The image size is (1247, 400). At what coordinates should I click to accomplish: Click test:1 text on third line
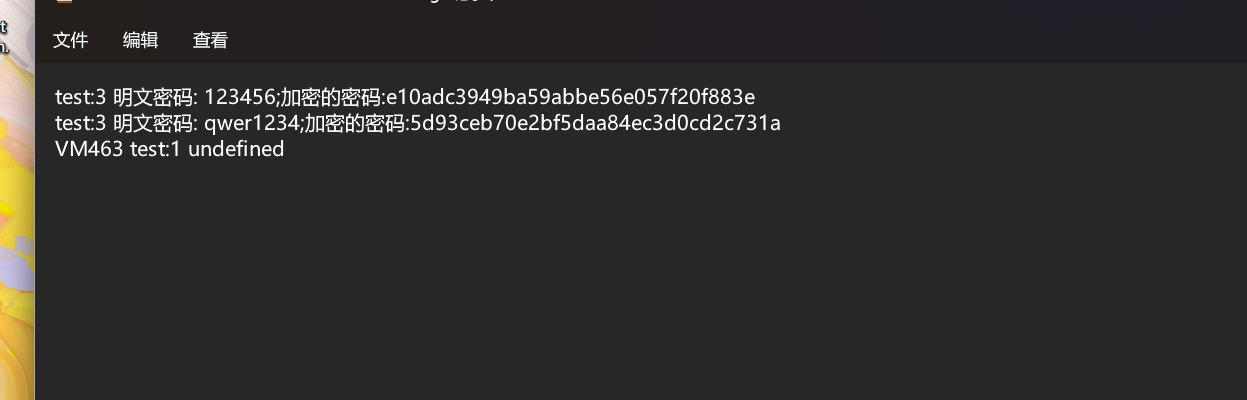(156, 149)
